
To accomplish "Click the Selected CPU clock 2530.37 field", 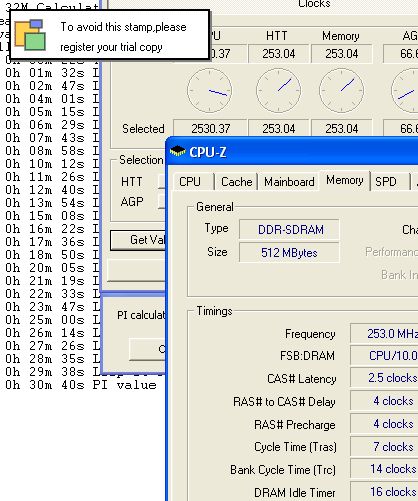I will coord(210,129).
